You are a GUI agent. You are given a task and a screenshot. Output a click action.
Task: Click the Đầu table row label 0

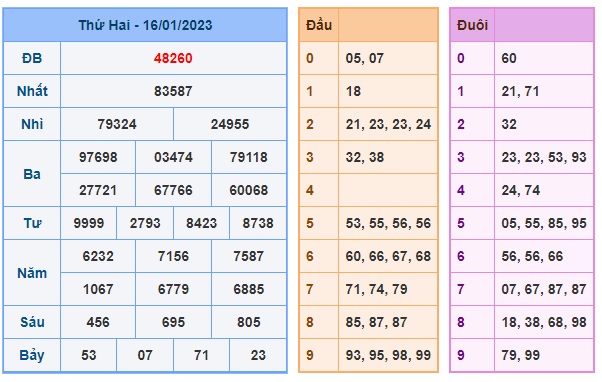click(x=309, y=58)
